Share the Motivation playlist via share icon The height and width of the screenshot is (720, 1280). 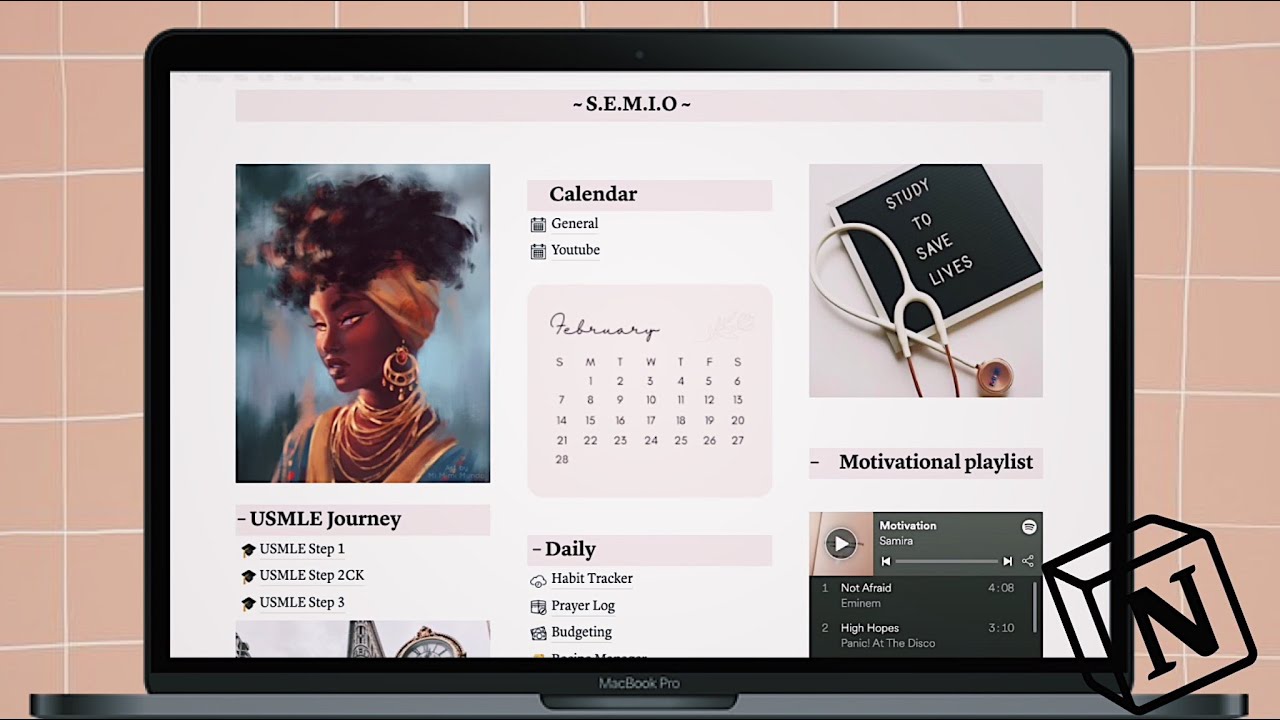tap(1028, 562)
